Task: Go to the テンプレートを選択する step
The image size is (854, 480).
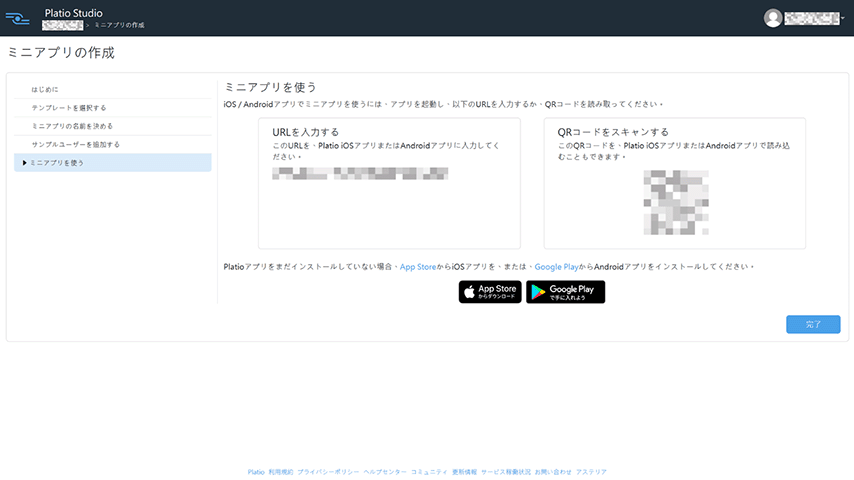Action: click(113, 108)
